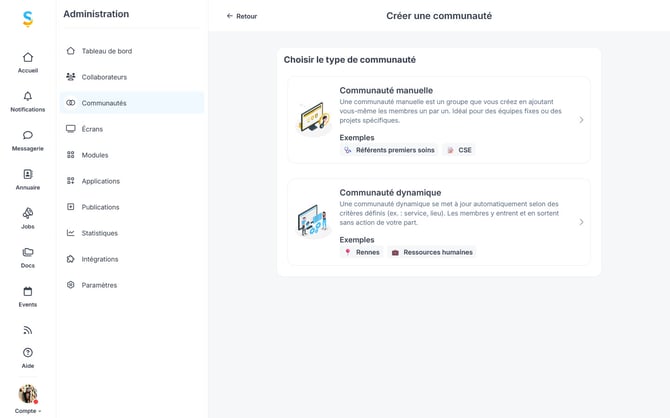670x418 pixels.
Task: Expand the Compte account menu
Action: (x=28, y=398)
